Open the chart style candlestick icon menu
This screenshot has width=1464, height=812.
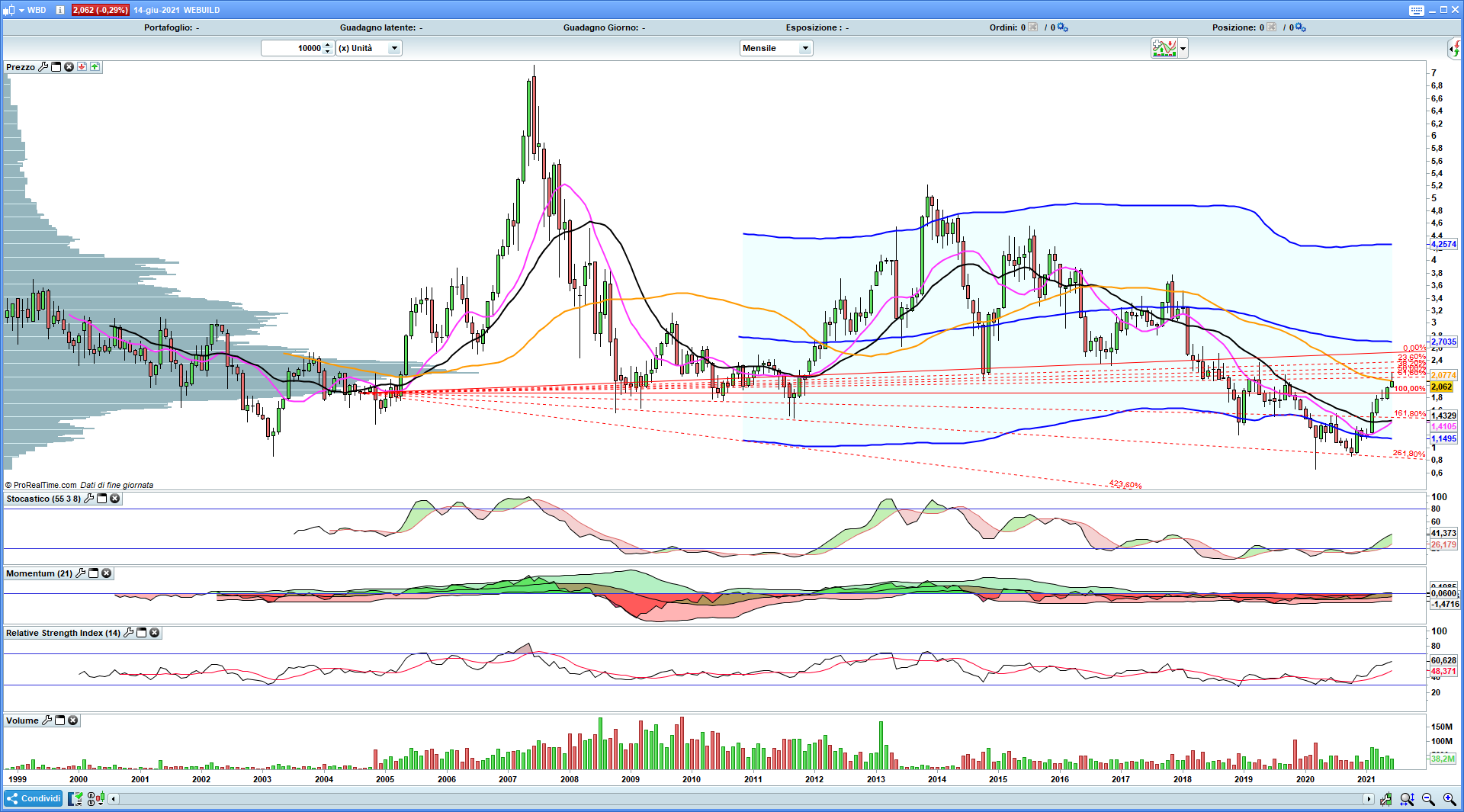10,10
